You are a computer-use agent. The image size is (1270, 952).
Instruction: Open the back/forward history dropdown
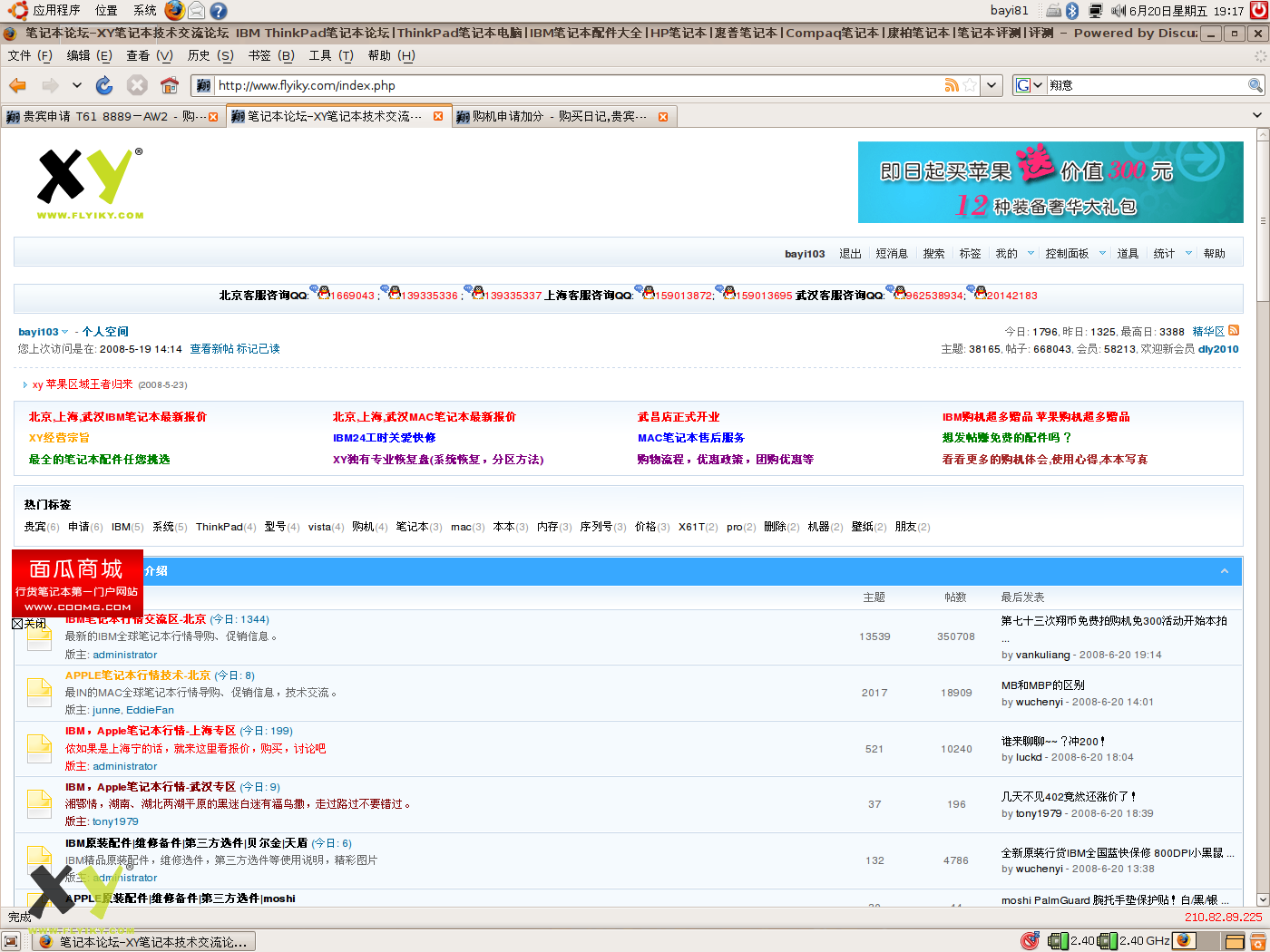(77, 85)
